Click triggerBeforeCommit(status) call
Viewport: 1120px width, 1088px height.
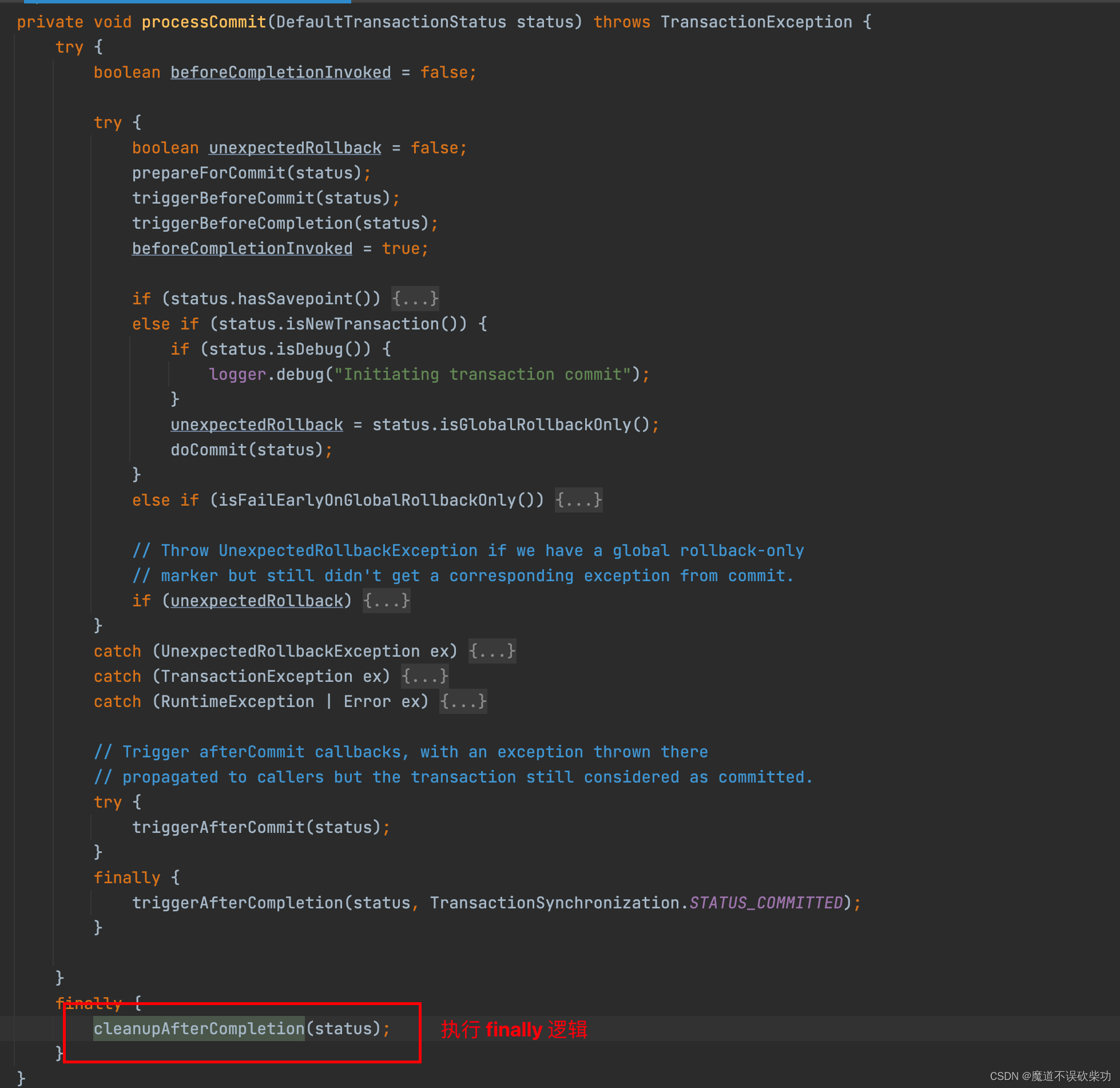click(265, 198)
